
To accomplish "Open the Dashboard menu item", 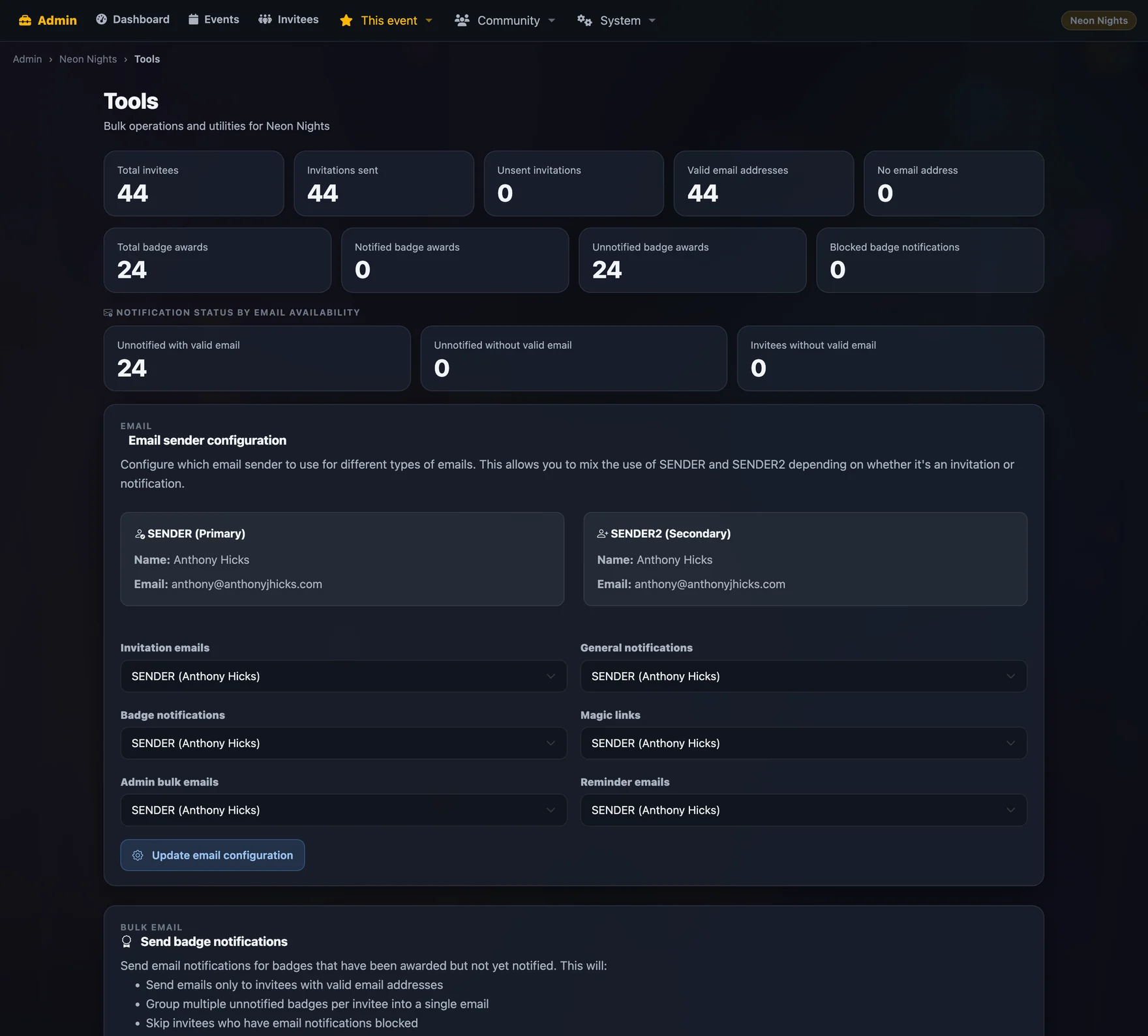I will 133,20.
